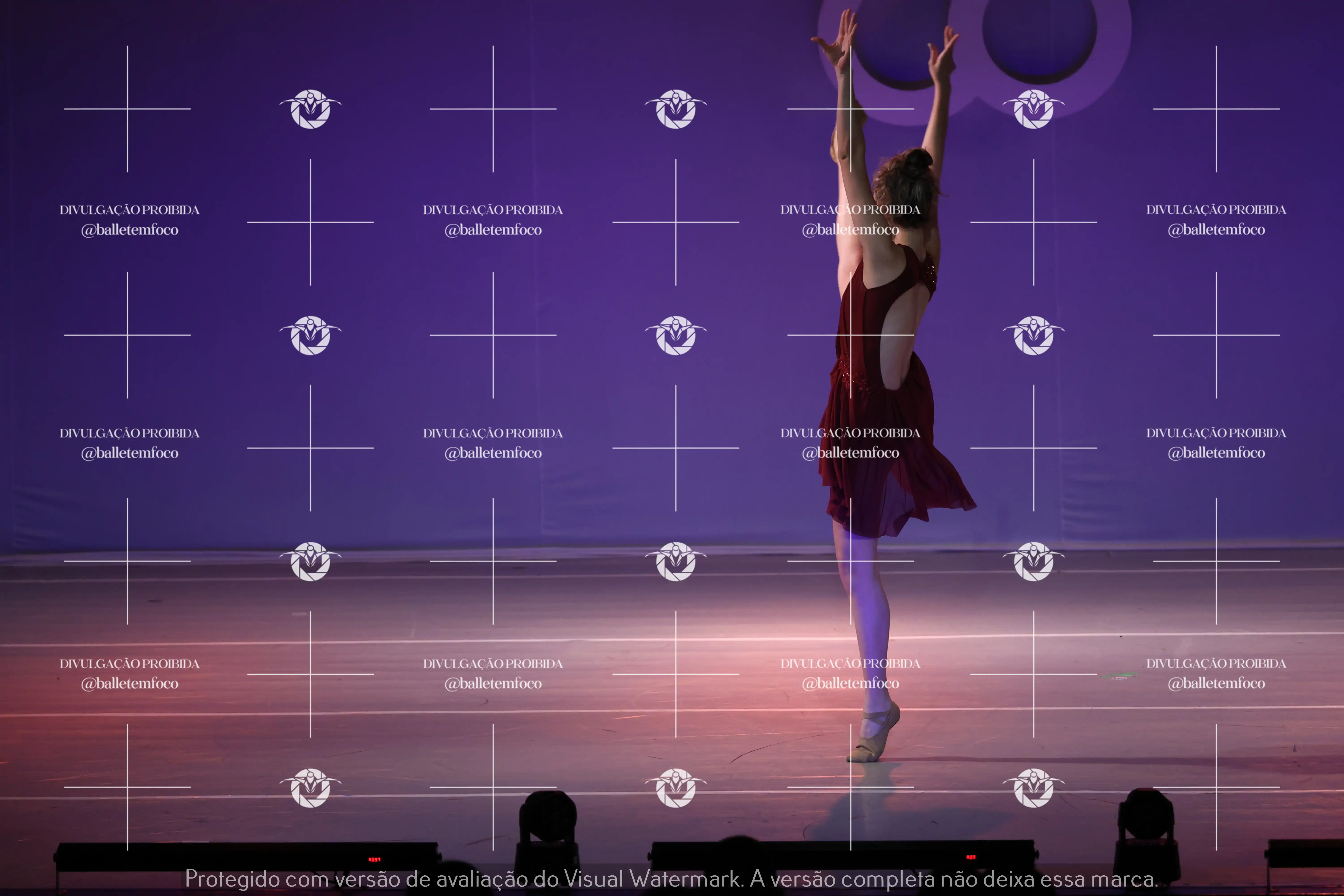
Task: Click the words 'Visual Watermark' in the footer
Action: [653, 879]
